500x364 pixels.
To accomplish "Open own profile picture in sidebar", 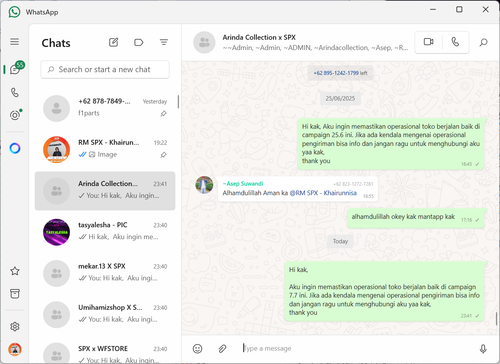I will (15, 349).
